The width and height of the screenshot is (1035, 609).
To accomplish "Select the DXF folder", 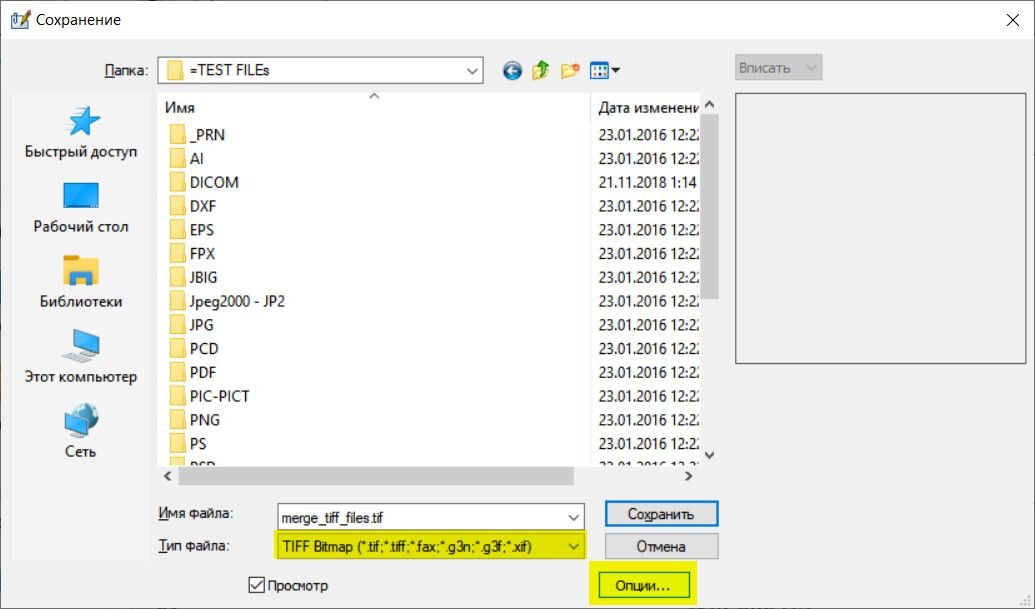I will [193, 206].
